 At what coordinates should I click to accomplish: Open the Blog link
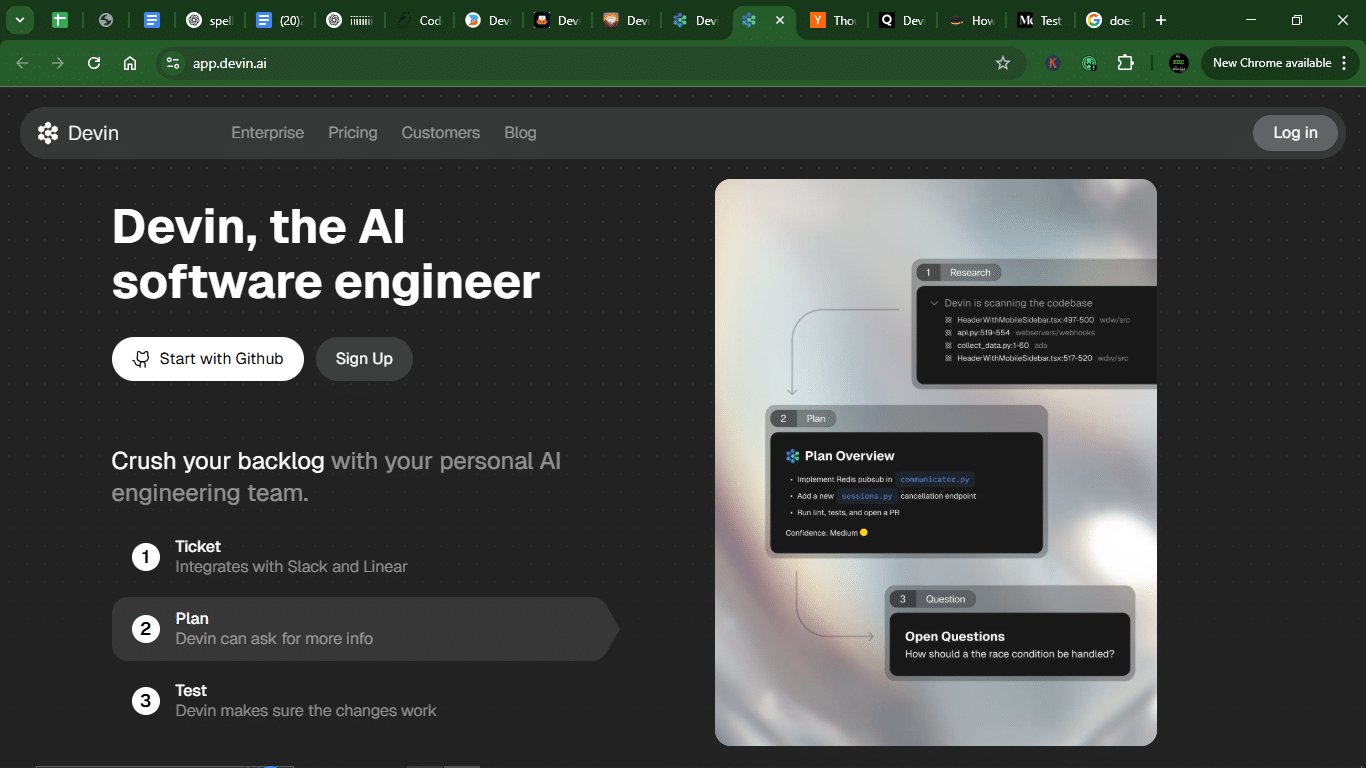click(520, 133)
